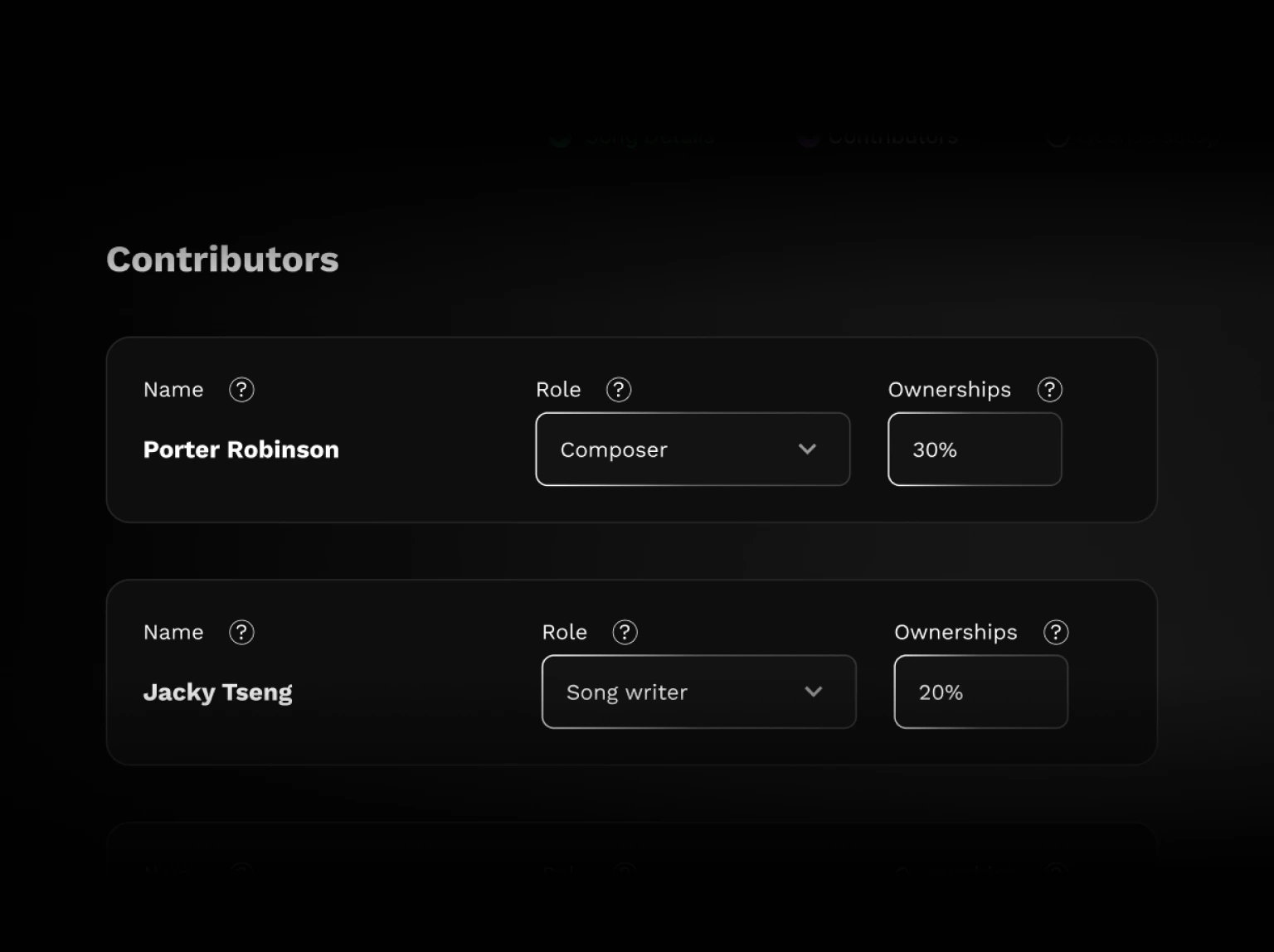The height and width of the screenshot is (952, 1274).
Task: Click the Ownerships label in Jacky Tseng card
Action: click(955, 633)
